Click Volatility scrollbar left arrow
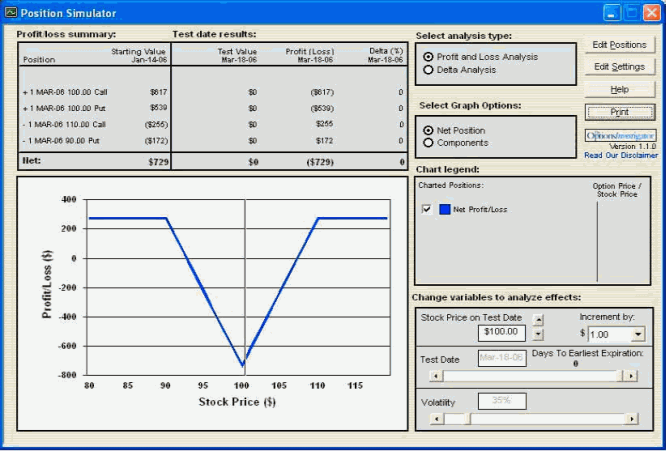Screen dimensions: 666x451 click(433, 418)
